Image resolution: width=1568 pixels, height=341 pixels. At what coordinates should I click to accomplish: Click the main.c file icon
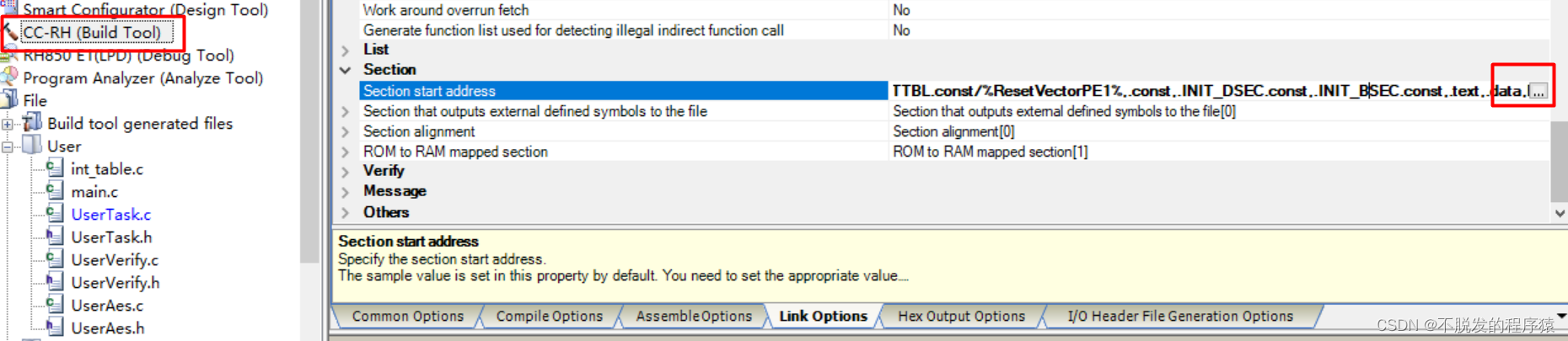coord(55,191)
